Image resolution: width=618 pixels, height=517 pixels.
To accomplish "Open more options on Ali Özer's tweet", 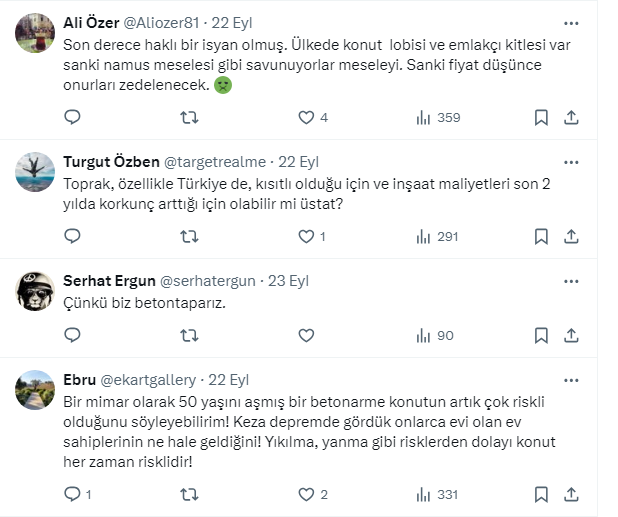I will coord(570,23).
